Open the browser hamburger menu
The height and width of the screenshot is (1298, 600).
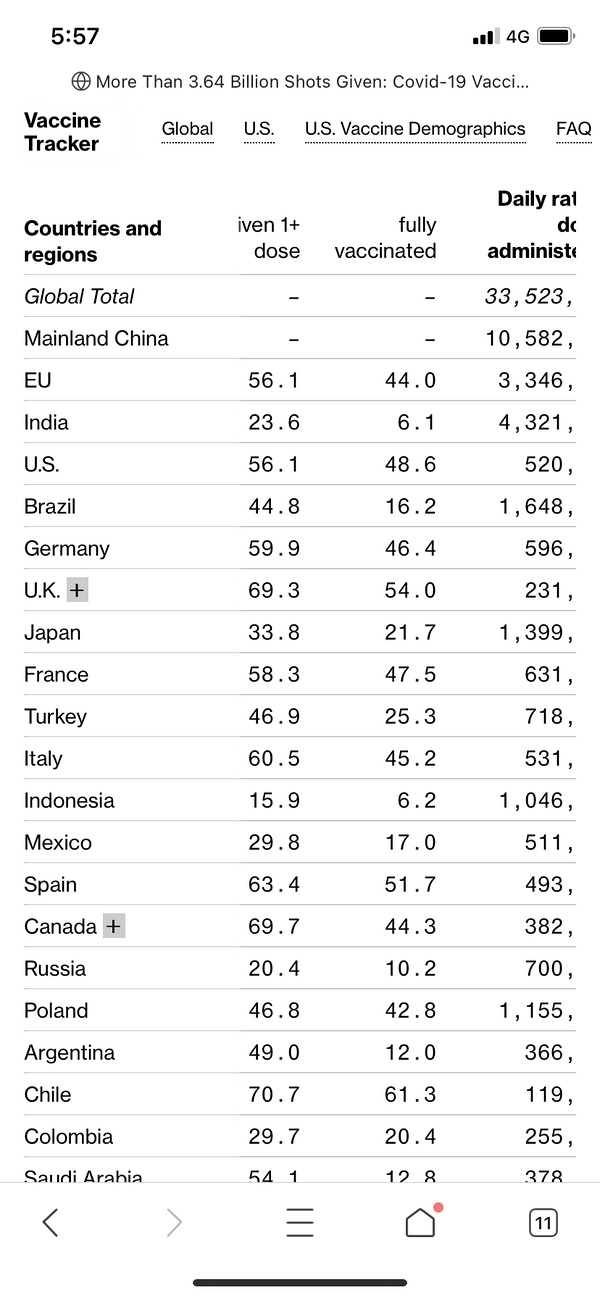(299, 1222)
